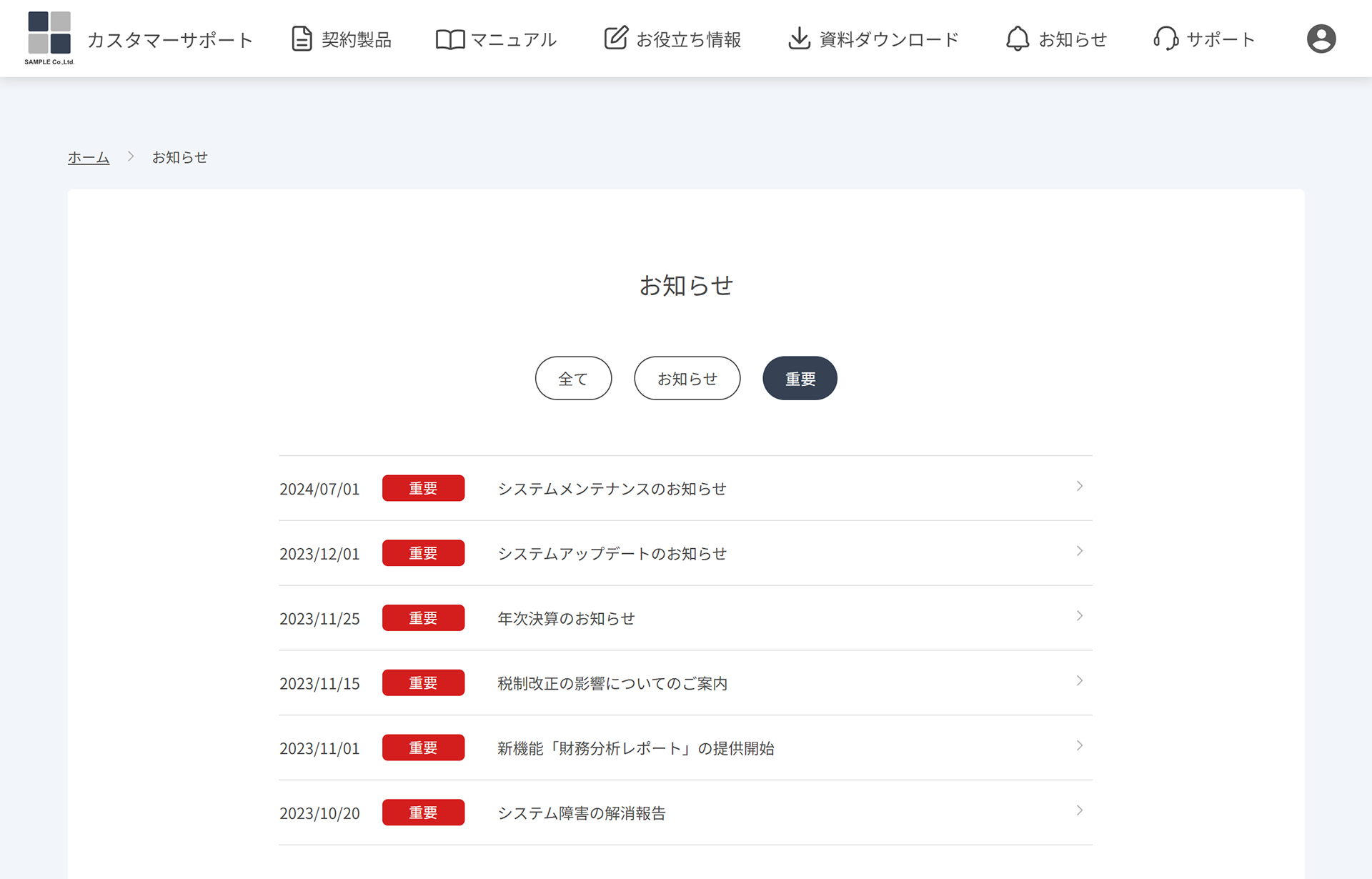
Task: Click 重要 badge on 2023/11/15 row
Action: tap(423, 683)
